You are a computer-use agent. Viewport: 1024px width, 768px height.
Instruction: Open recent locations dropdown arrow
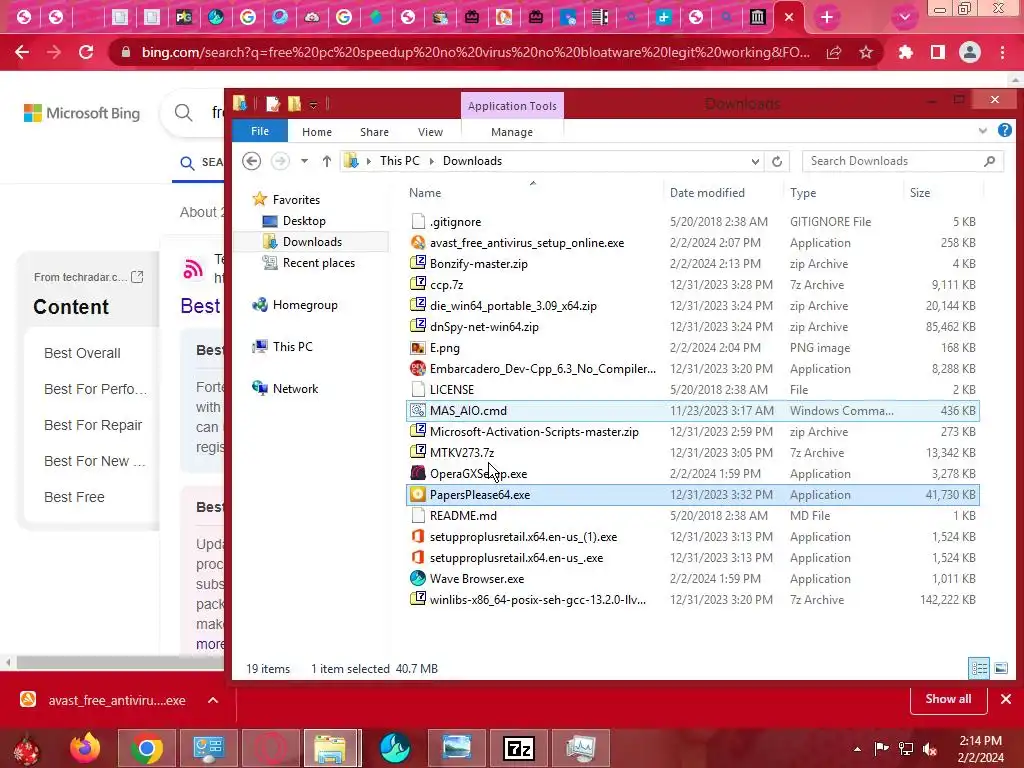point(304,161)
